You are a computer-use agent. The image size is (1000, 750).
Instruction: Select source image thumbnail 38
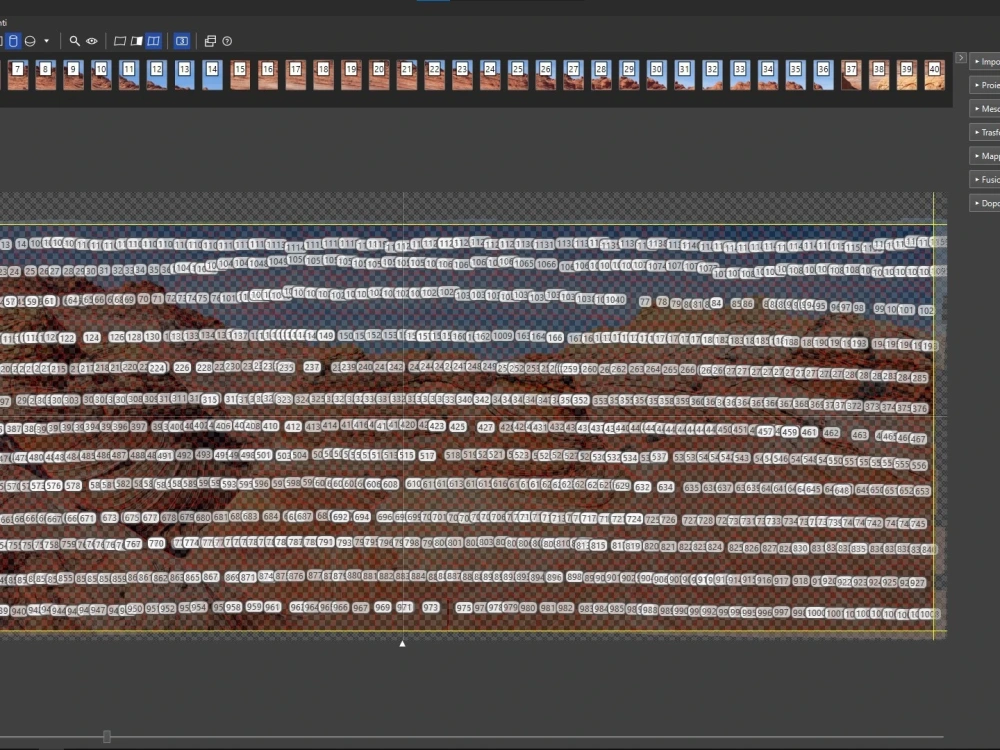[x=879, y=75]
